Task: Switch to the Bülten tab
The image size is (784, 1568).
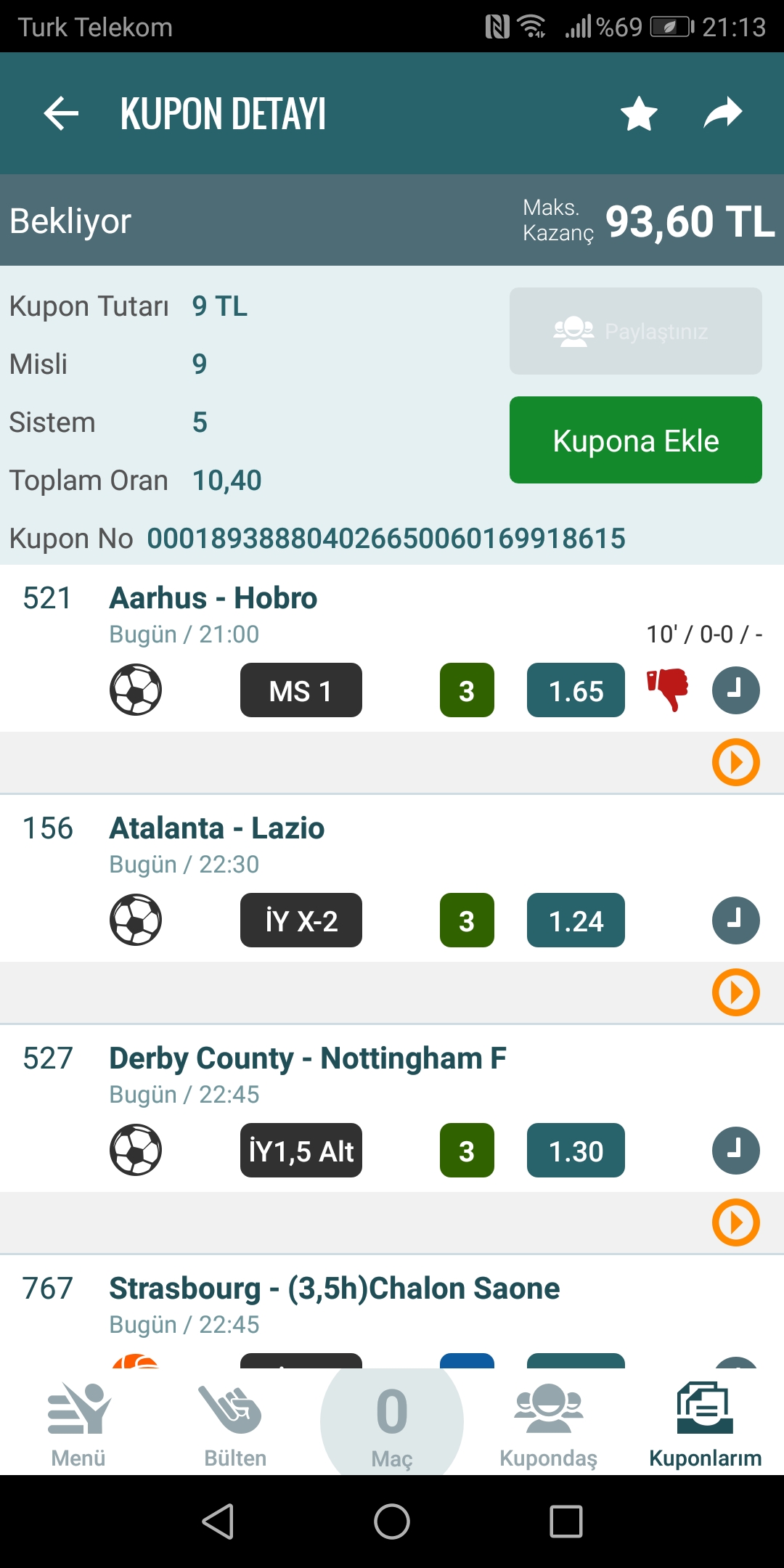Action: 234,1424
